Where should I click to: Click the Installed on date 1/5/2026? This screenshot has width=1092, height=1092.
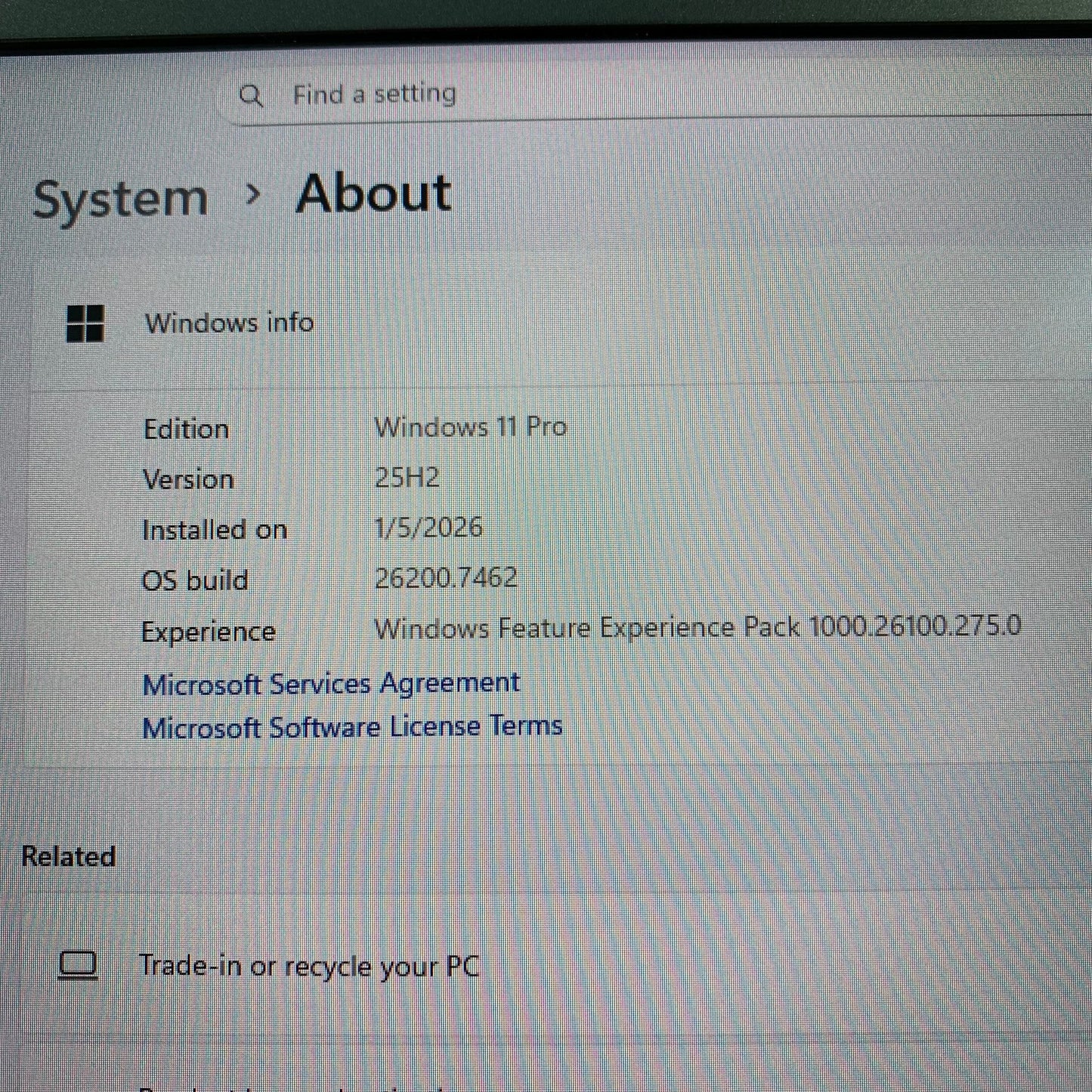pyautogui.click(x=430, y=527)
